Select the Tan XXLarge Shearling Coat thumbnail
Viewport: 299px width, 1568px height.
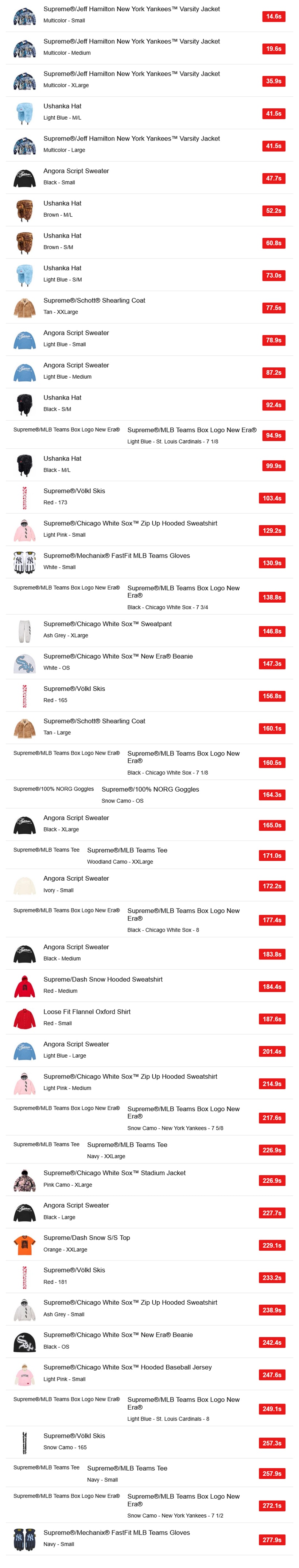[x=24, y=308]
